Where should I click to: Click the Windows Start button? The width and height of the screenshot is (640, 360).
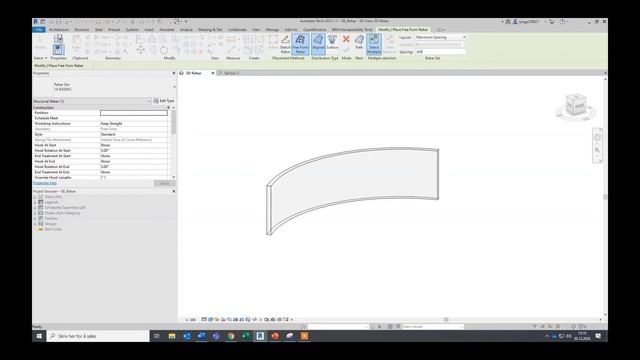click(x=39, y=336)
